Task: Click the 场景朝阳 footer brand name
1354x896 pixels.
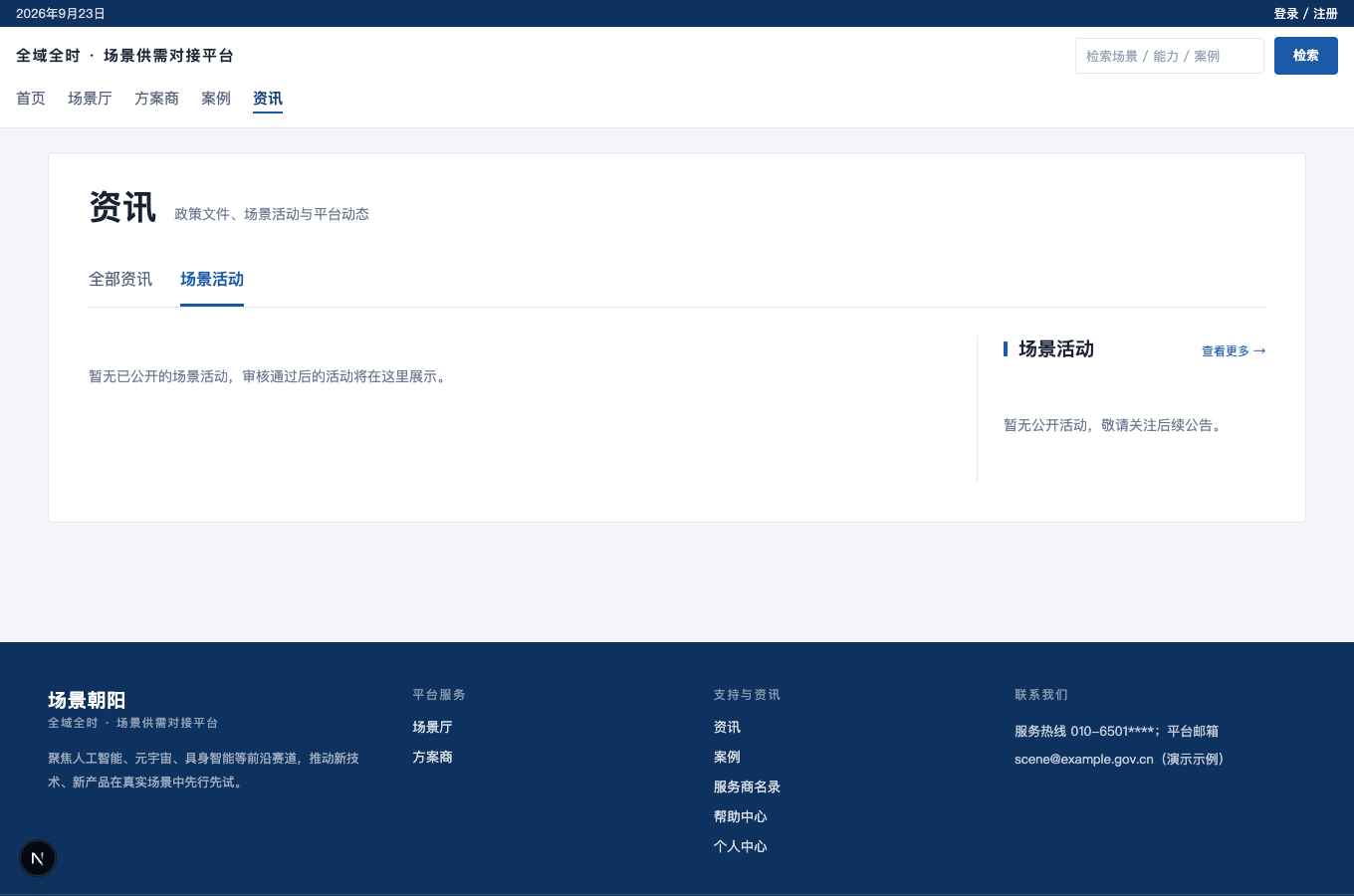Action: pos(87,700)
